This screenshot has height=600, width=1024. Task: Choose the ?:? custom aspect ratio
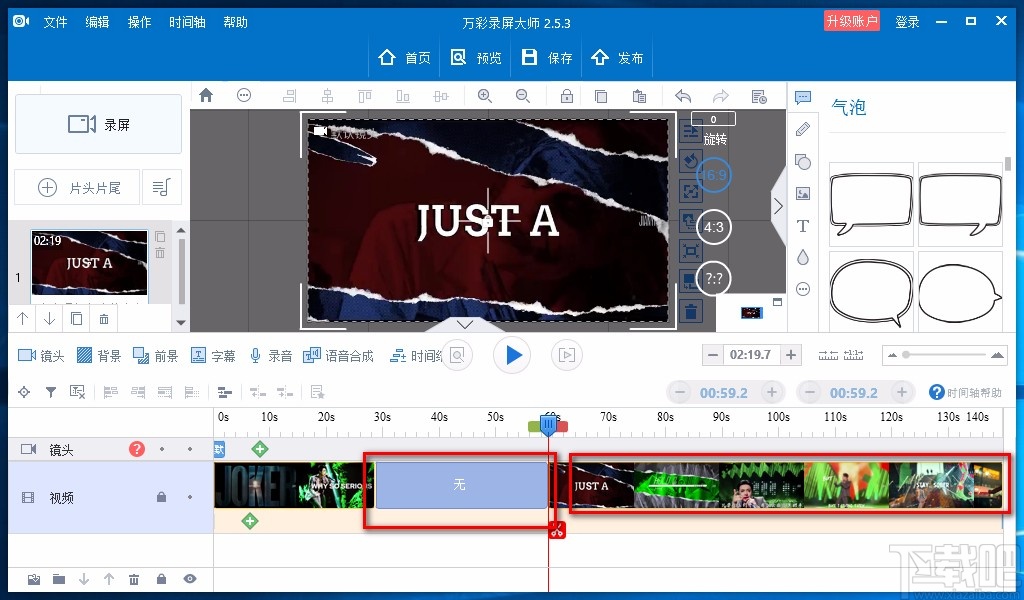point(713,279)
